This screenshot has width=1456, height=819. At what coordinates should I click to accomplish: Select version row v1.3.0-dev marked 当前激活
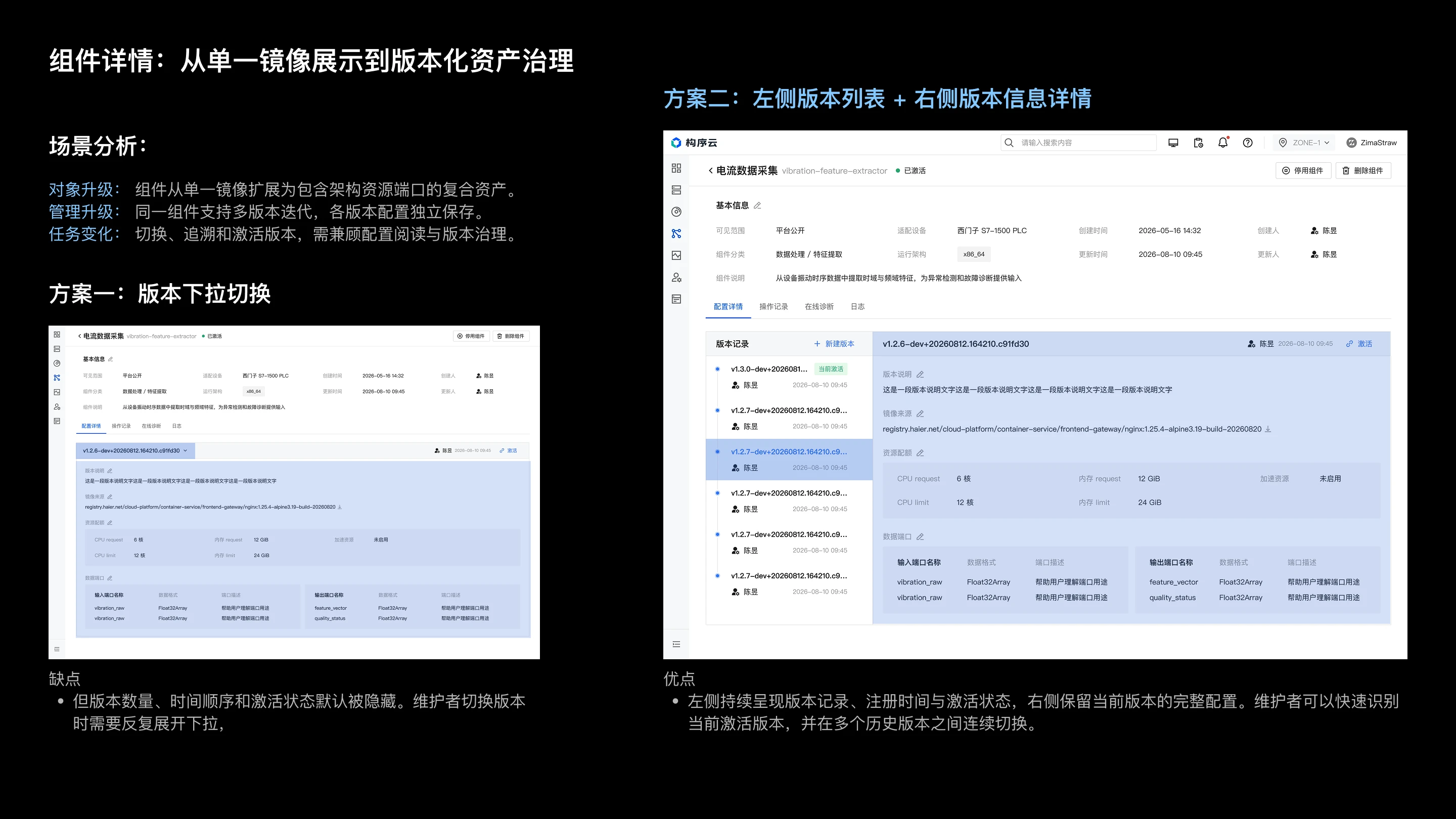click(789, 377)
